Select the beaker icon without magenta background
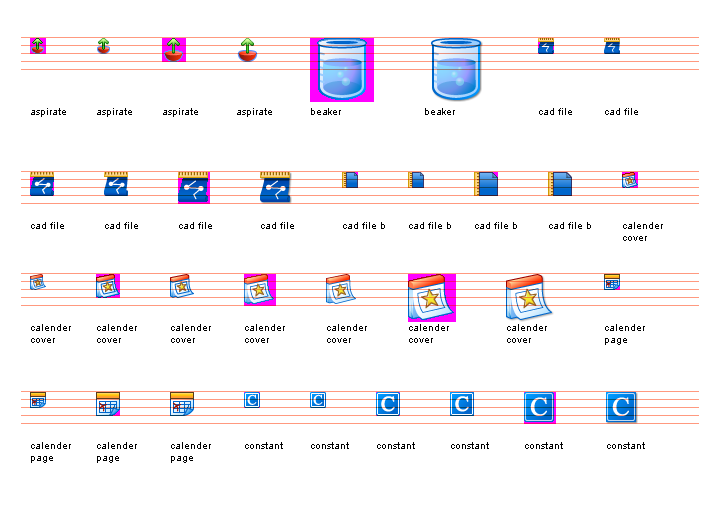Image resolution: width=720 pixels, height=515 pixels. pos(456,70)
